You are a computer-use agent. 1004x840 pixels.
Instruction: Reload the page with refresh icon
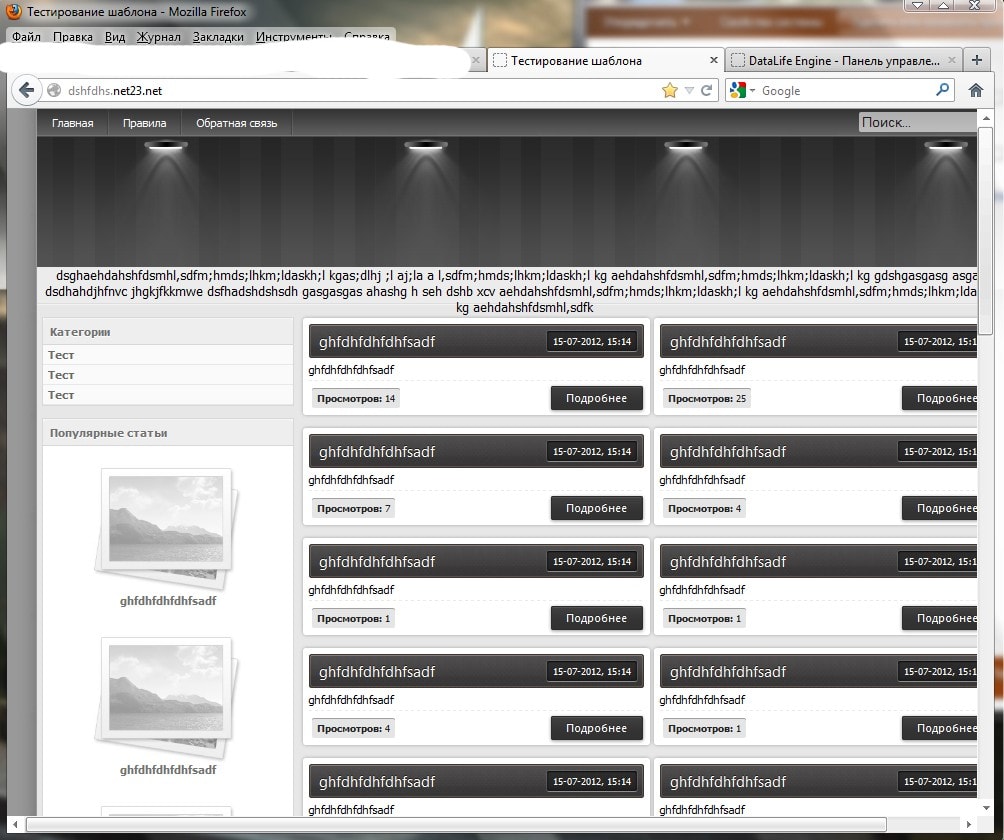706,90
